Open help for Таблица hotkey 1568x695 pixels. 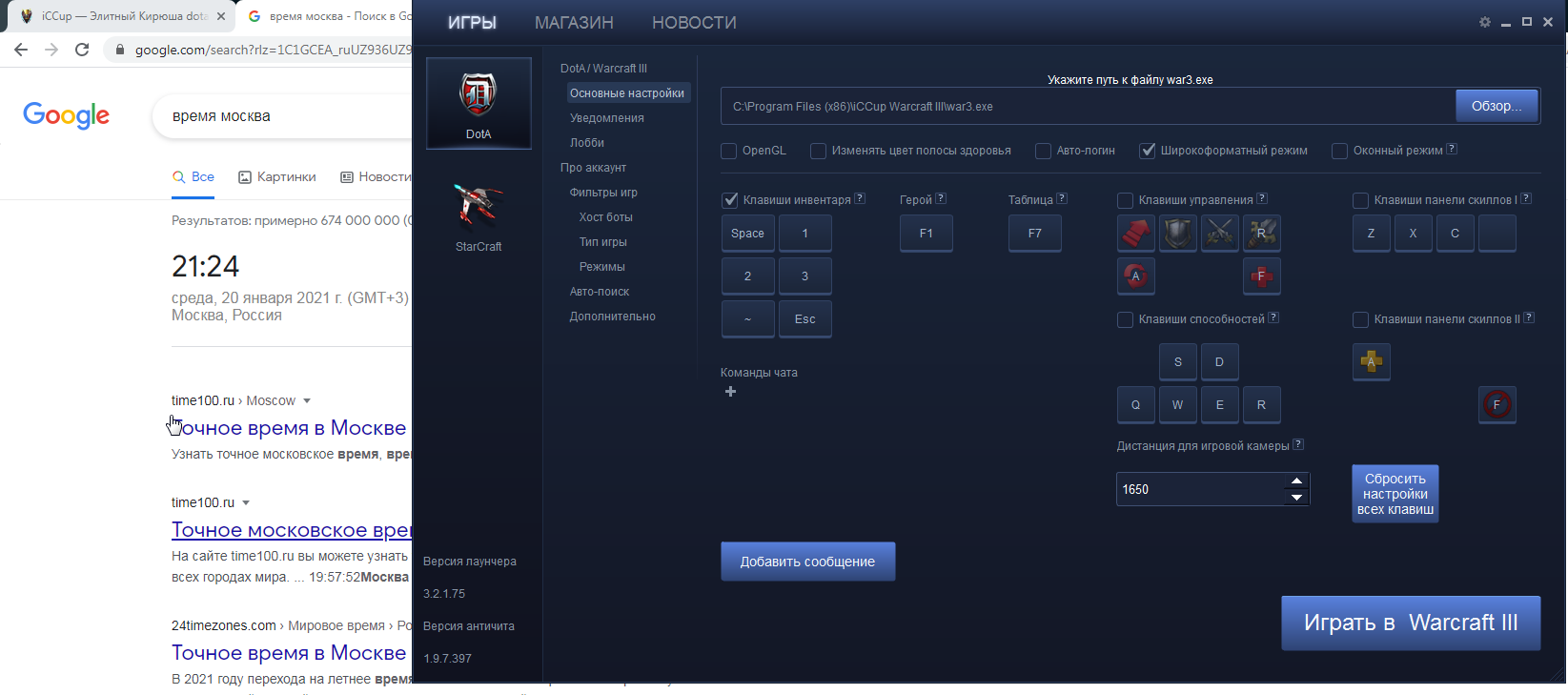pyautogui.click(x=1062, y=198)
